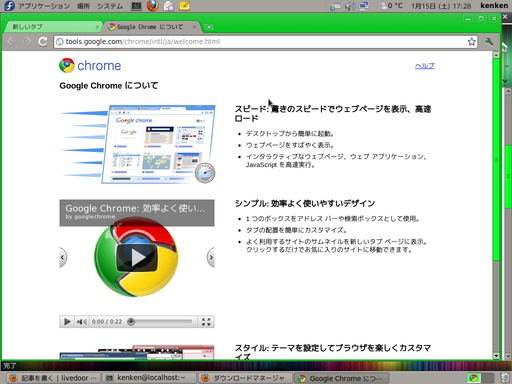512x384 pixels.
Task: Switch to ダウンロードマネージャ taskbar window
Action: click(x=245, y=378)
